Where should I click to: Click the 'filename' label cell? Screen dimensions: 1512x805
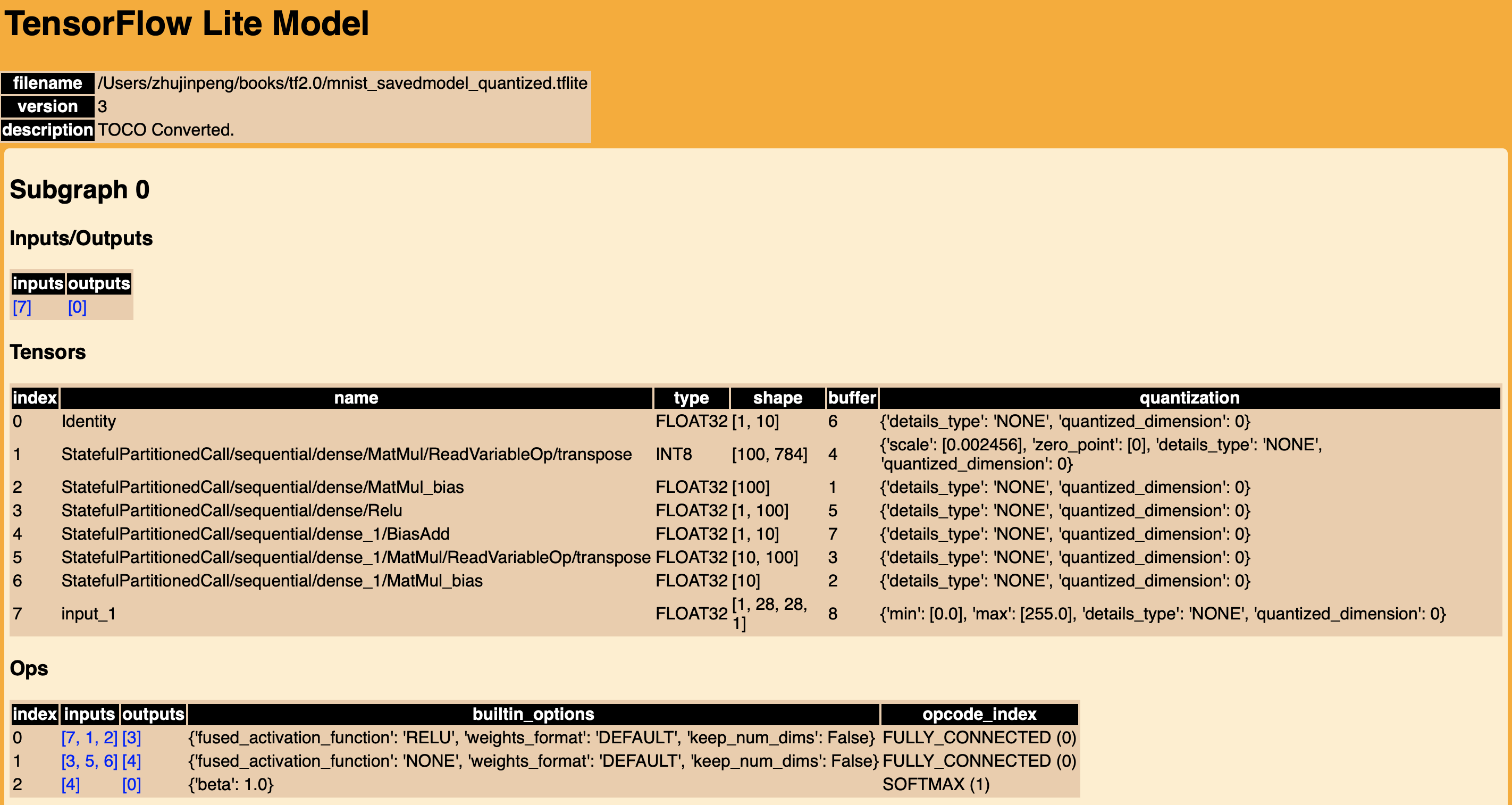click(x=47, y=83)
